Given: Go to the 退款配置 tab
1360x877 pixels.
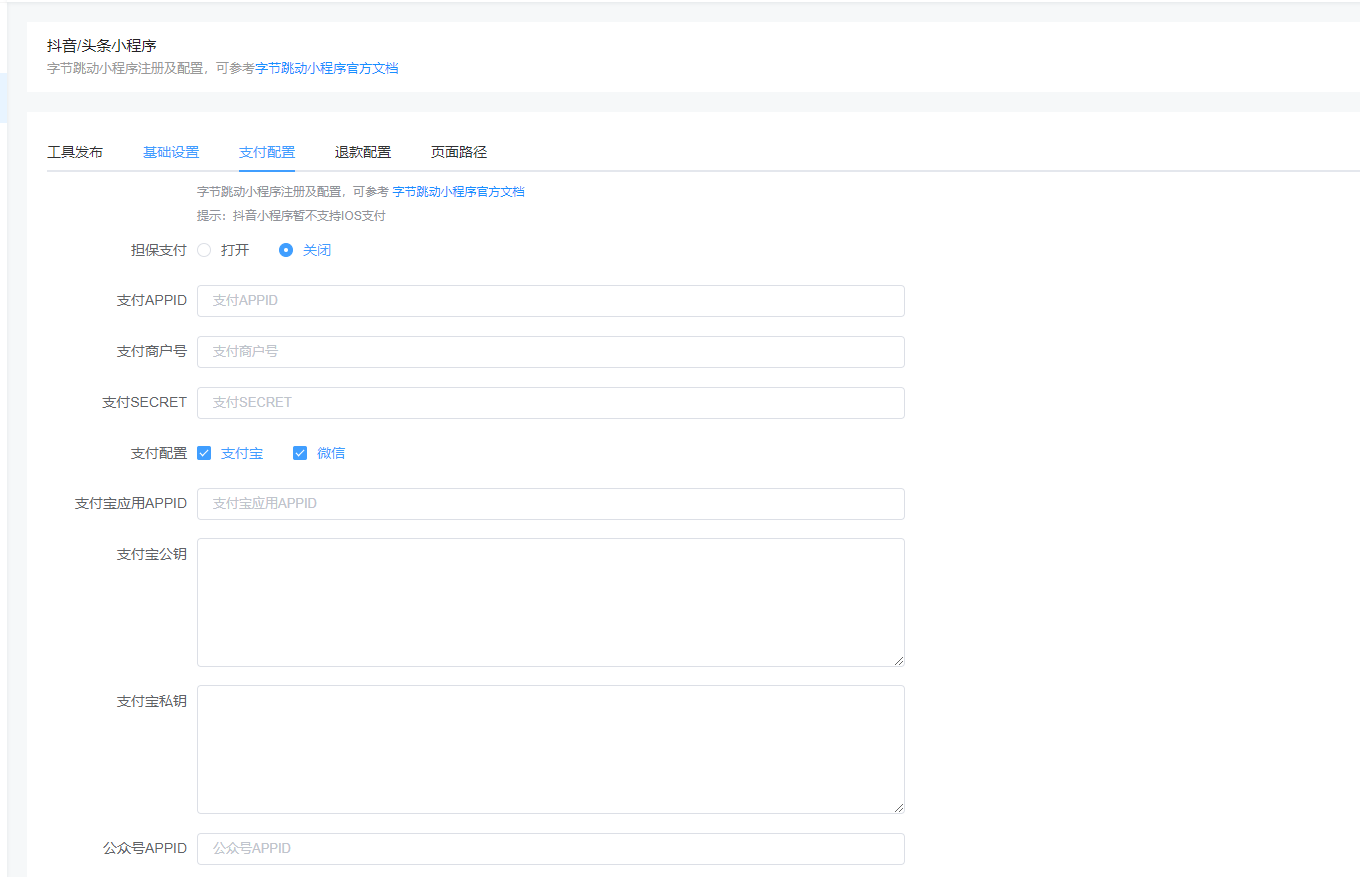Looking at the screenshot, I should click(x=363, y=152).
